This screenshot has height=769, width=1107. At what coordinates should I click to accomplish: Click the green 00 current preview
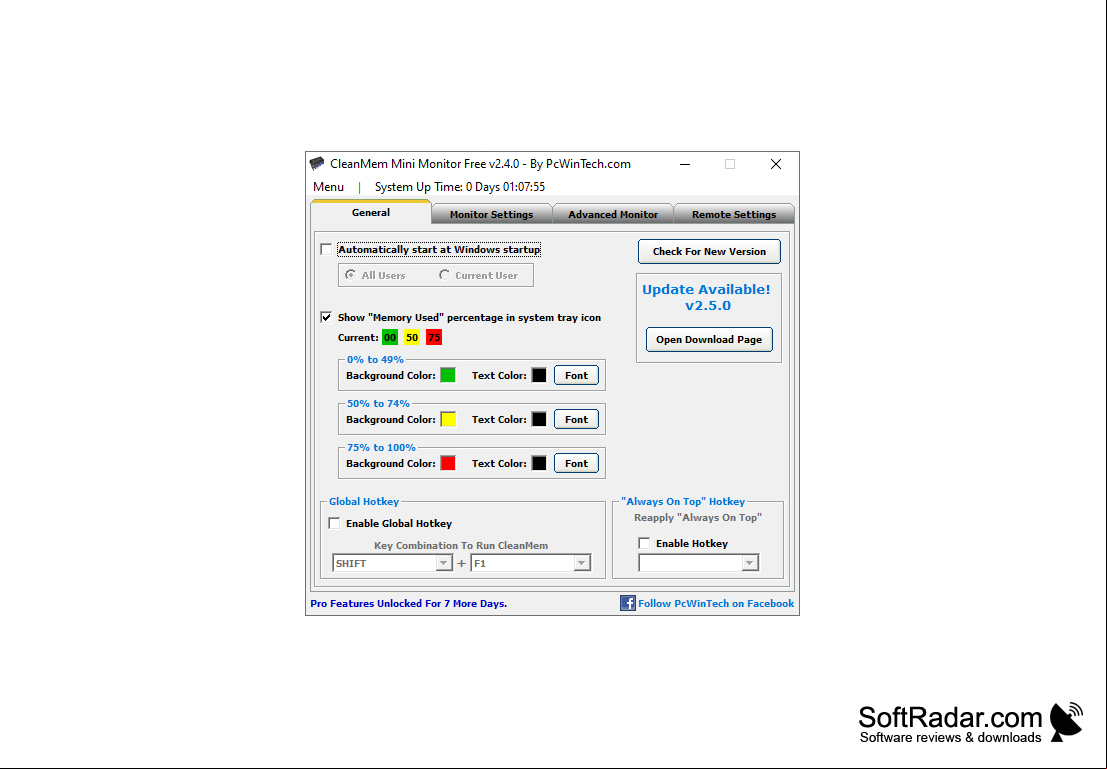coord(390,338)
